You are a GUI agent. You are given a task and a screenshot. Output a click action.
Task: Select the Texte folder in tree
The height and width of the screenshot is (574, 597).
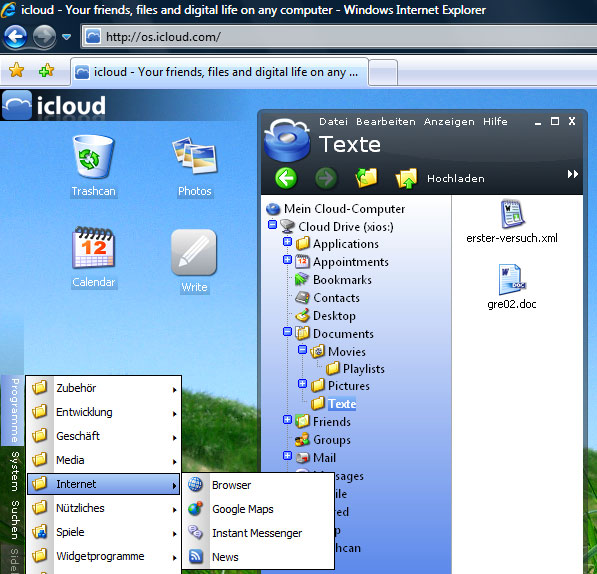coord(342,403)
